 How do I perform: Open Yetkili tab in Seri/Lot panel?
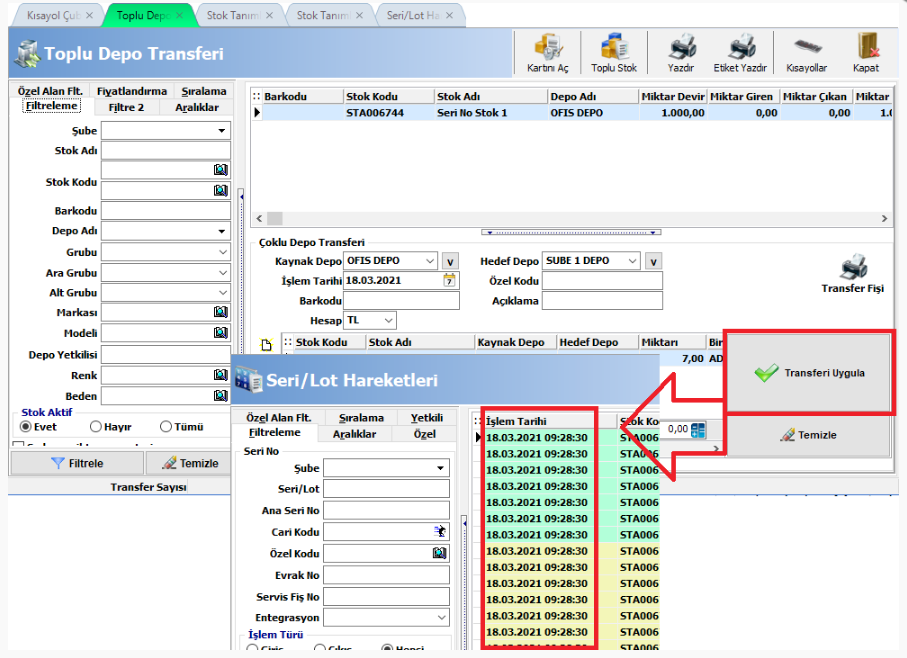(x=427, y=417)
